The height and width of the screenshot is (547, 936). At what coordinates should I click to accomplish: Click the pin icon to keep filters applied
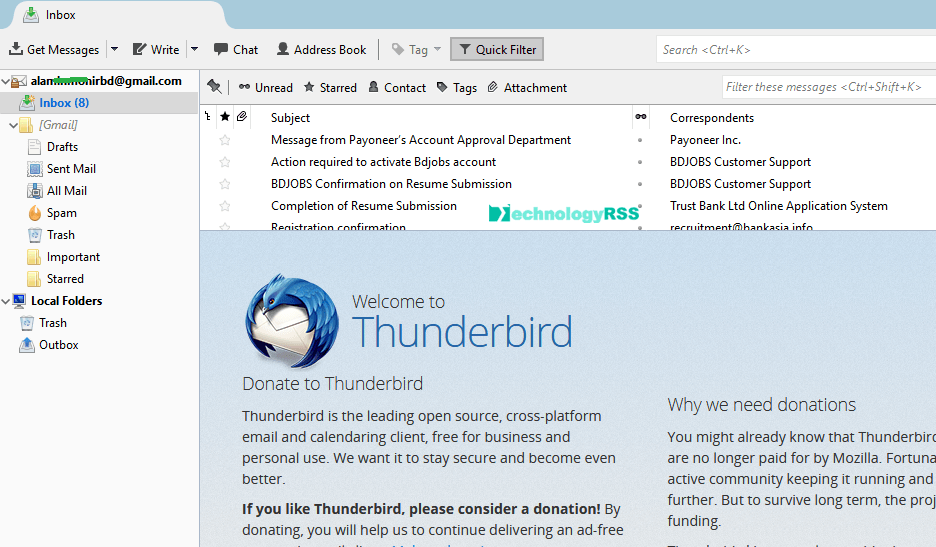214,87
